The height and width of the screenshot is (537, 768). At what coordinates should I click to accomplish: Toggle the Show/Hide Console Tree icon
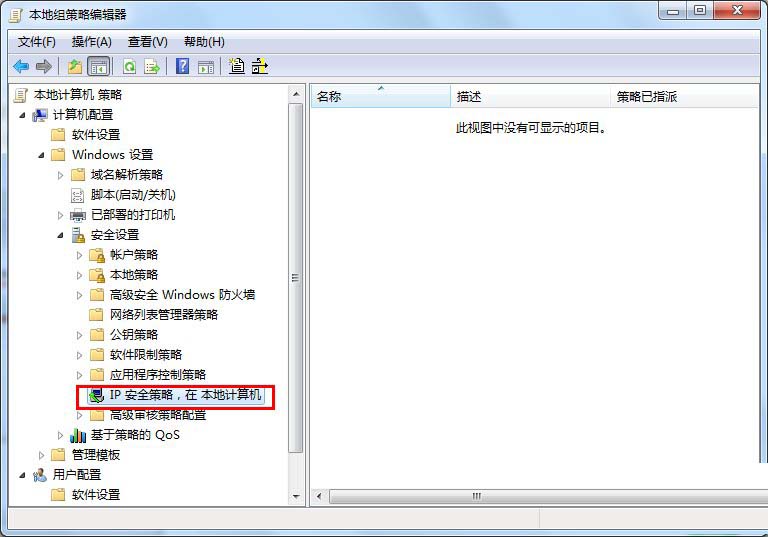tap(98, 66)
